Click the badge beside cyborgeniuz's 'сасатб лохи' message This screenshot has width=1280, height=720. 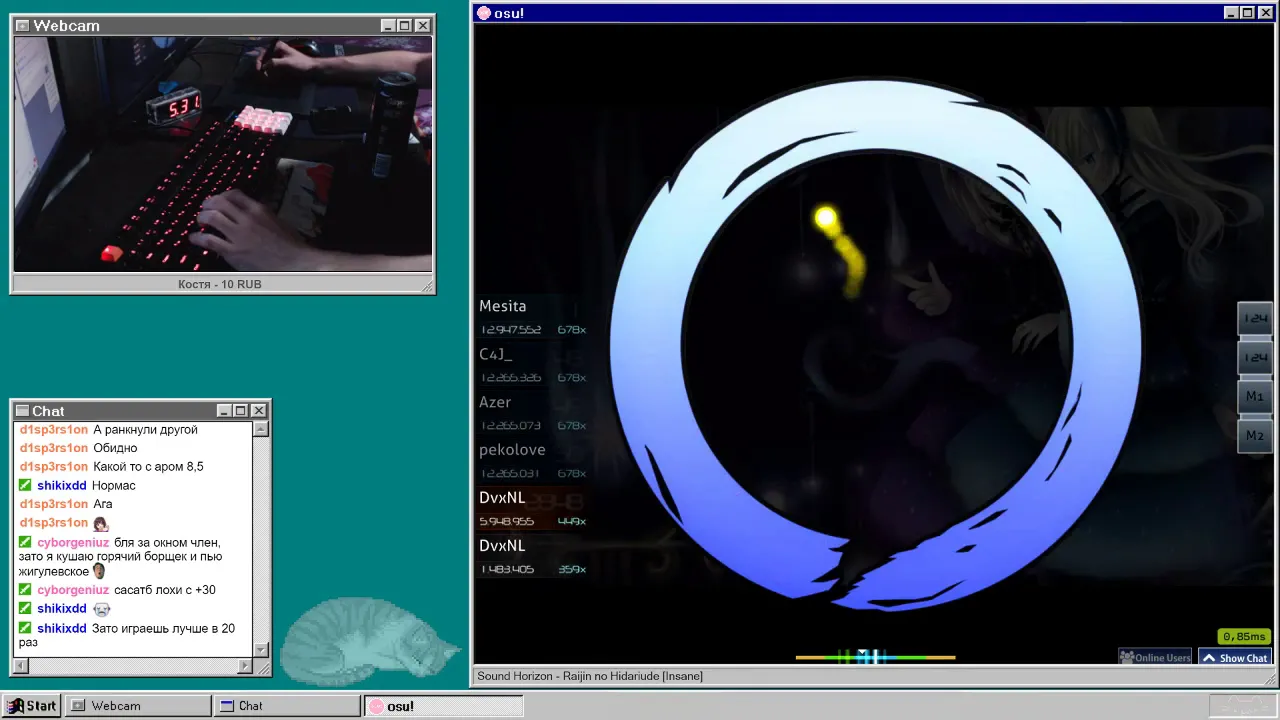(26, 590)
